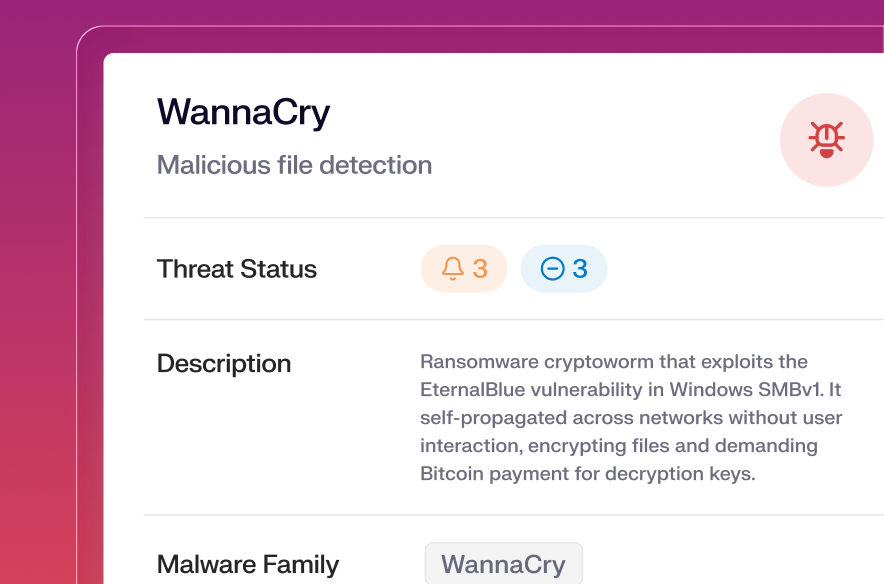Select the number 3 in the blue badge
884x584 pixels.
click(580, 268)
